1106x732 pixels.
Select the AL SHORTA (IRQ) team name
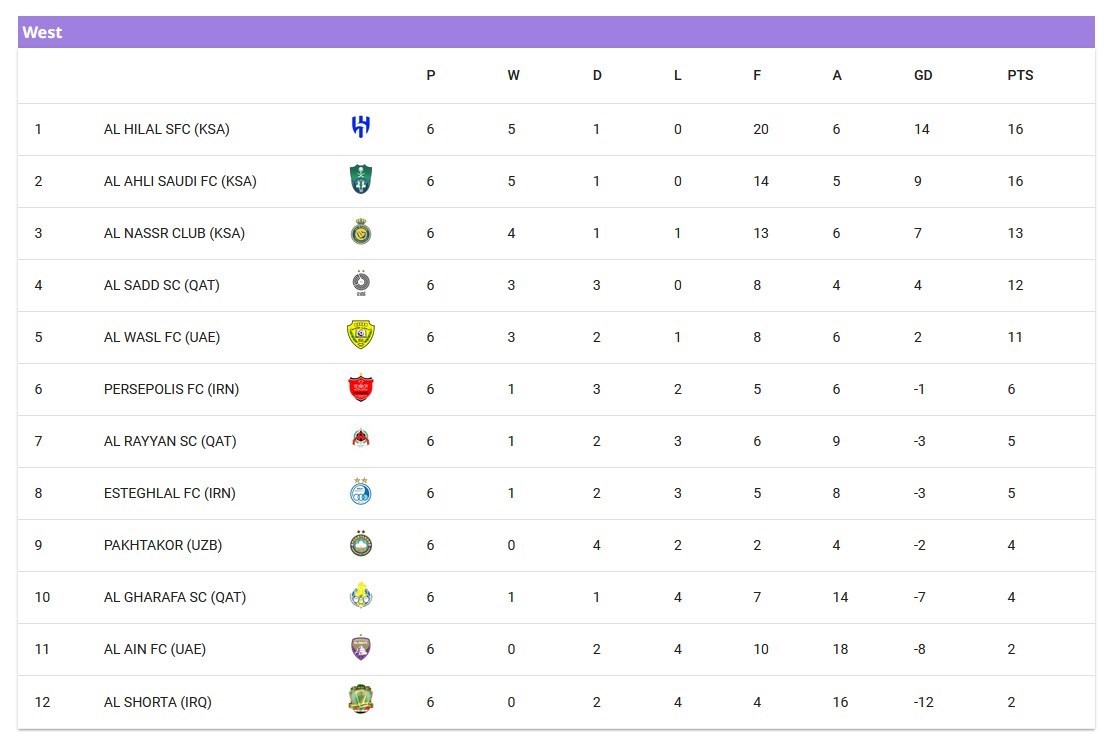157,702
